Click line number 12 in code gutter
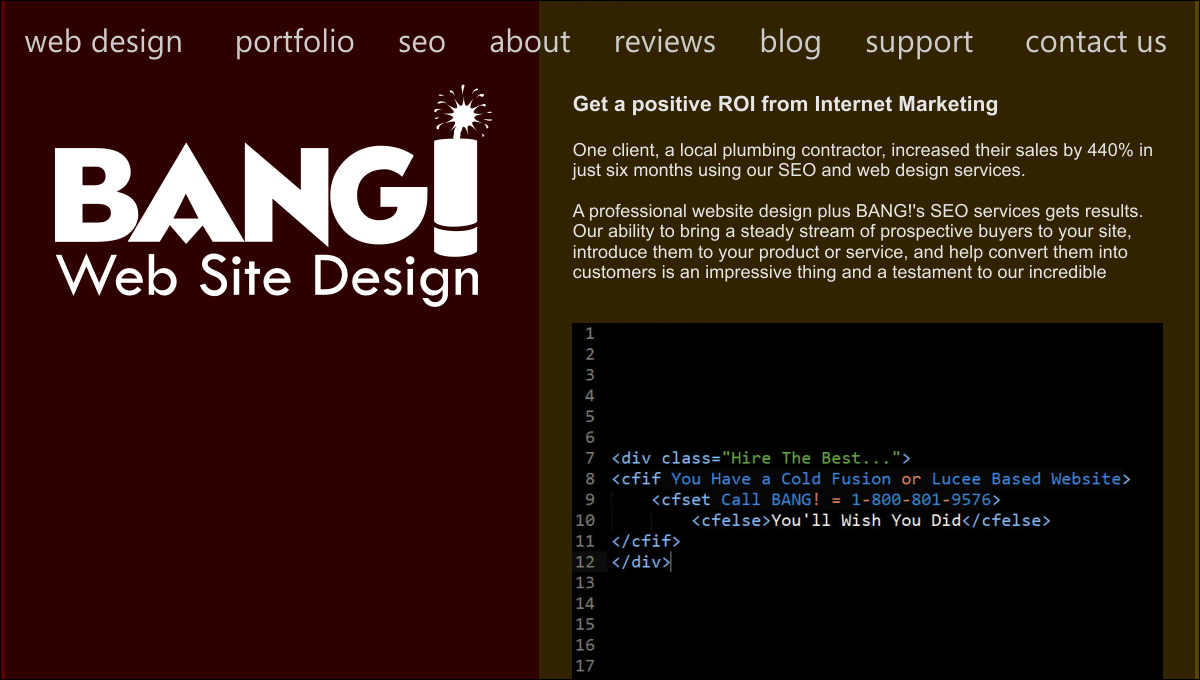The height and width of the screenshot is (680, 1200). click(585, 562)
